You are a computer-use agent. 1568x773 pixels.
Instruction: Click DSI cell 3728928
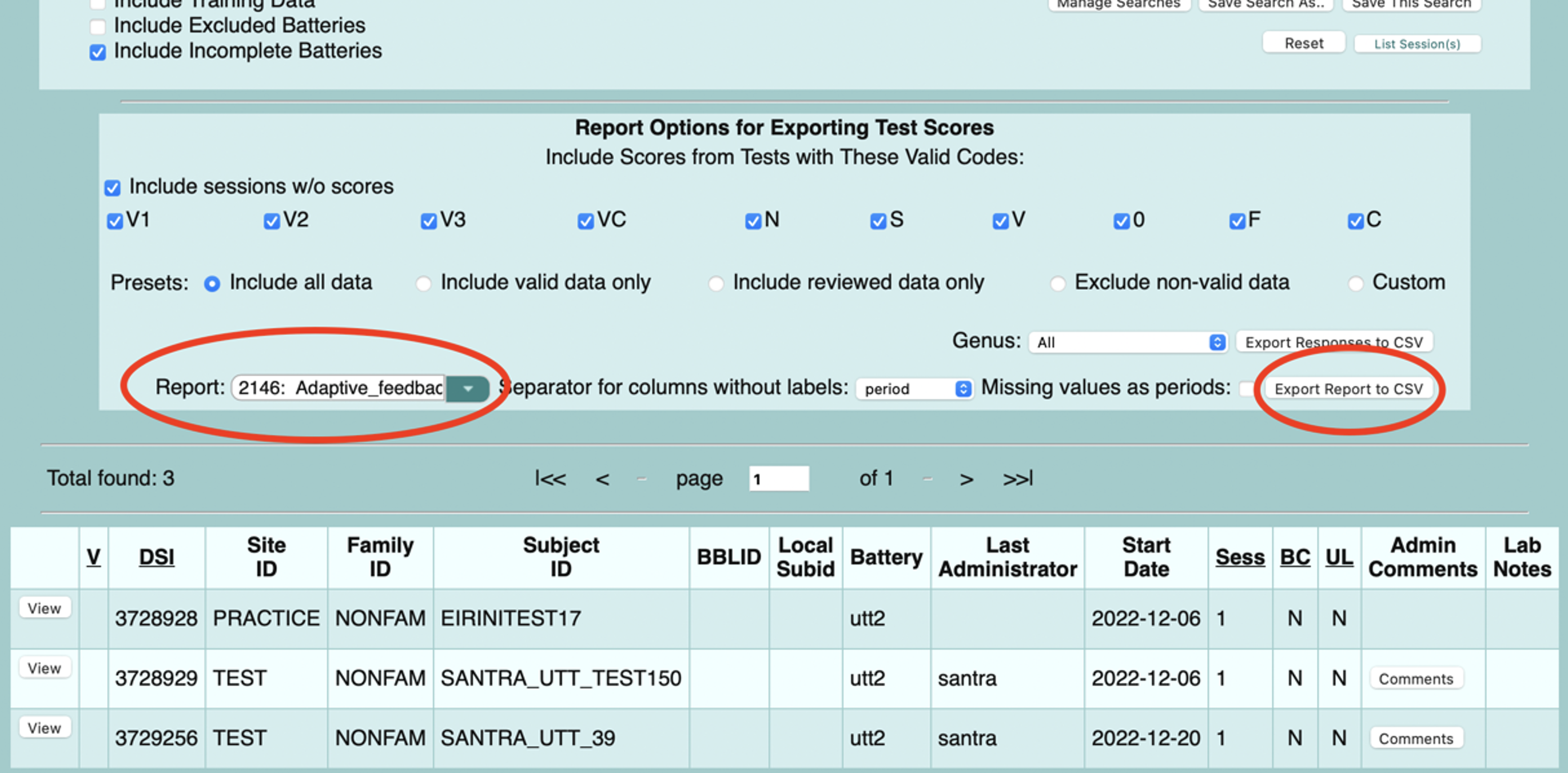point(157,619)
